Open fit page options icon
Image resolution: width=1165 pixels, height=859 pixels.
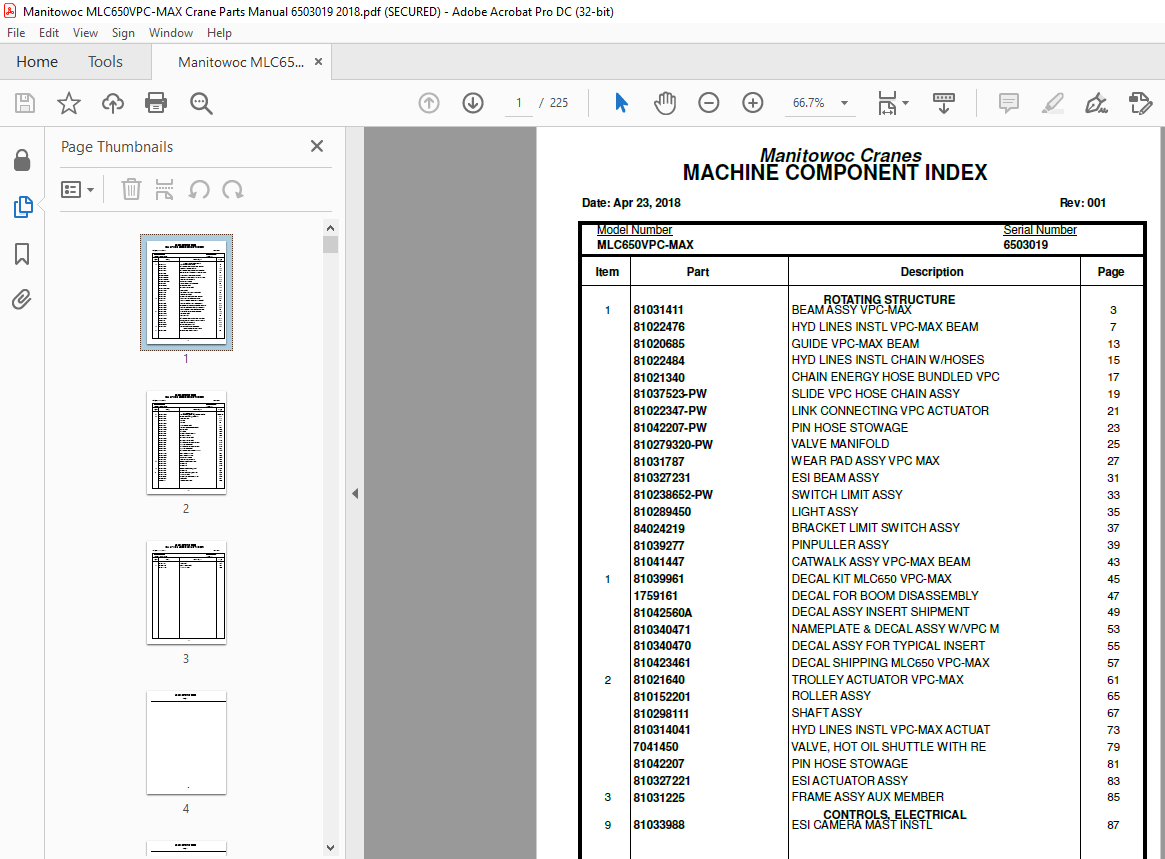892,103
